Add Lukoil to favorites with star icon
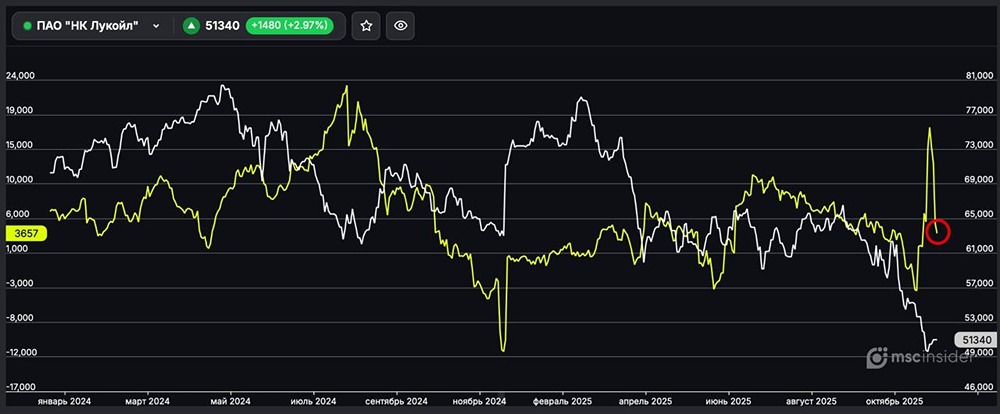This screenshot has height=414, width=1000. coord(366,26)
